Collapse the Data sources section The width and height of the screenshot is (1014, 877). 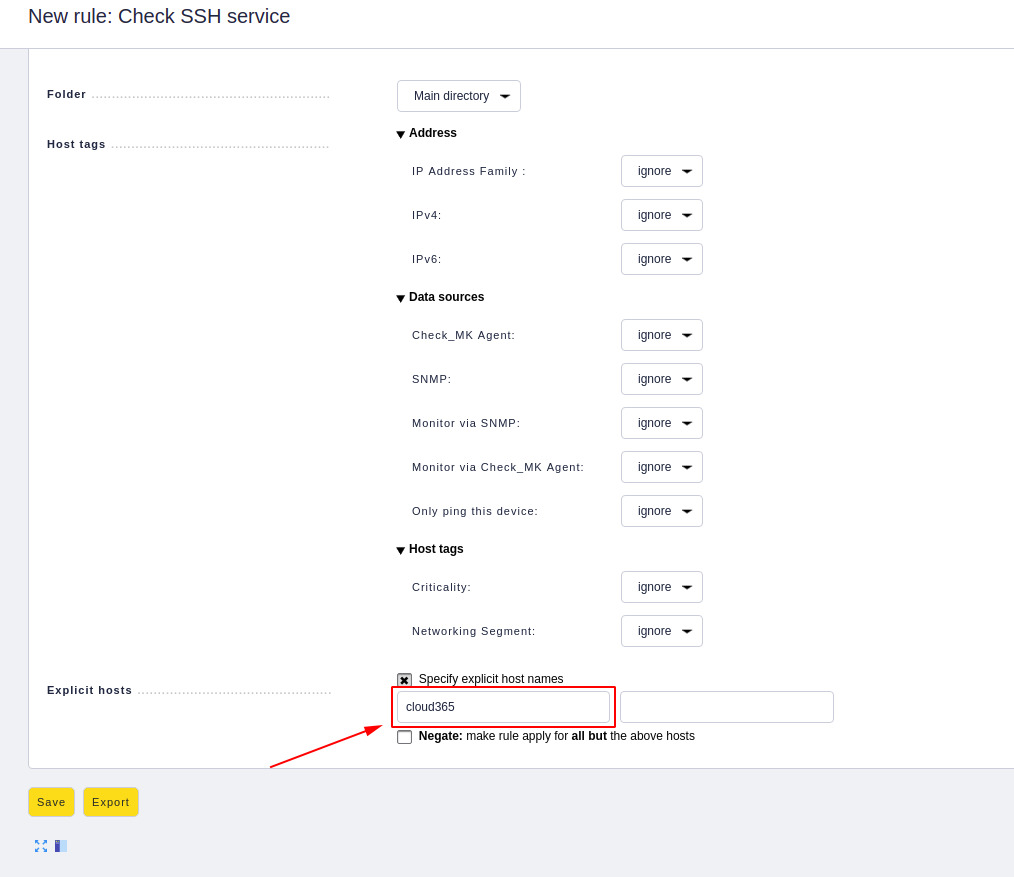click(400, 298)
